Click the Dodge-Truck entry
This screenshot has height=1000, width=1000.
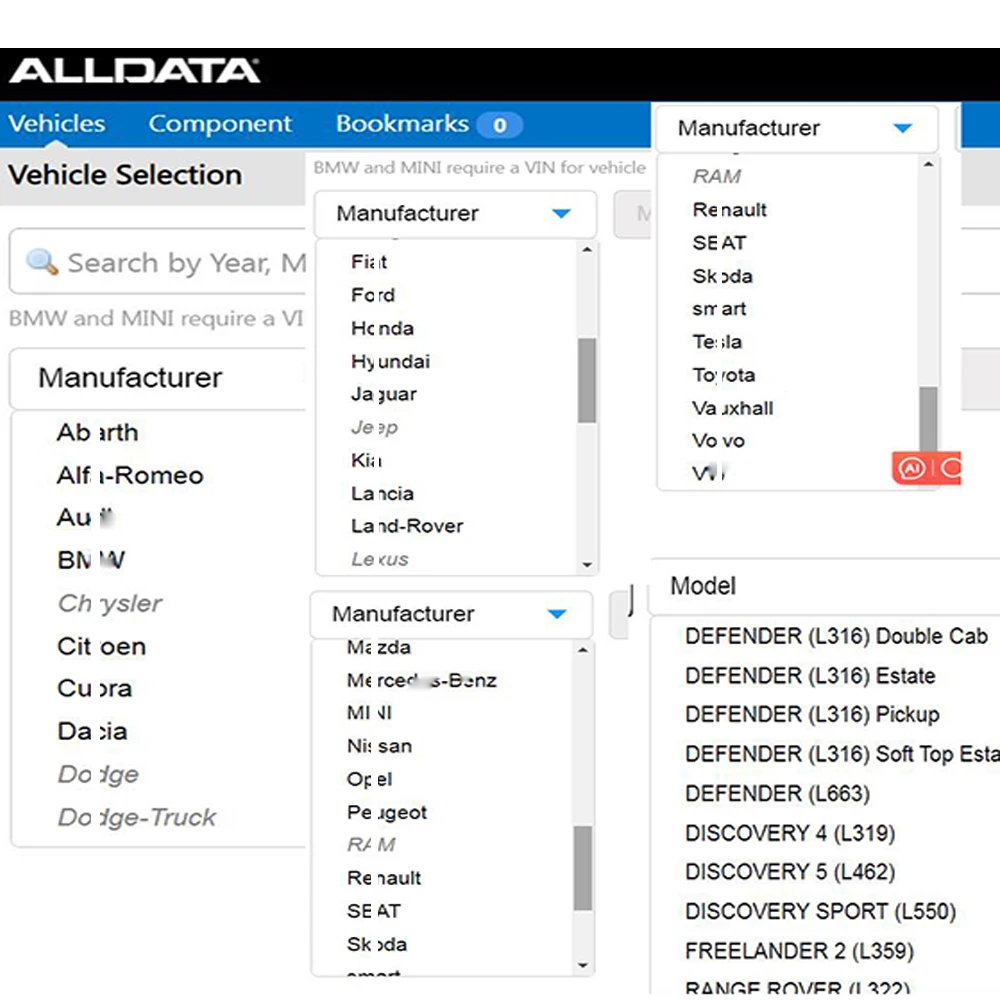pyautogui.click(x=136, y=818)
